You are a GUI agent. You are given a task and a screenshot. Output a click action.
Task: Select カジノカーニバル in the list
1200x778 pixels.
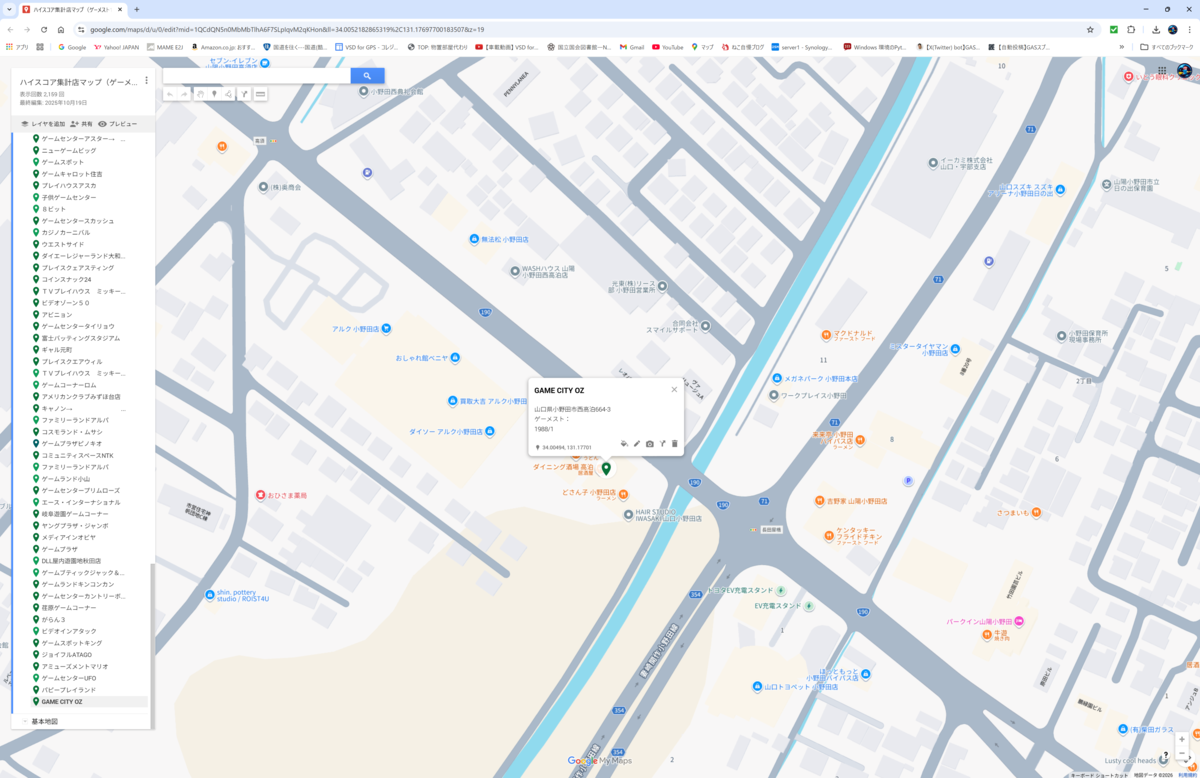(x=66, y=232)
